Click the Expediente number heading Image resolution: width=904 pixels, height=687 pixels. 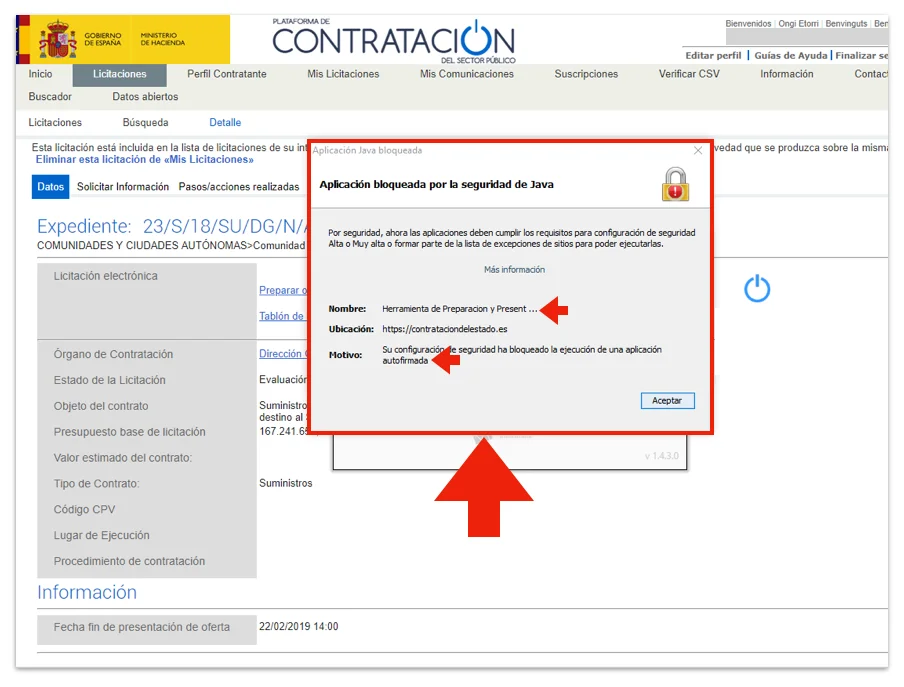[x=171, y=226]
